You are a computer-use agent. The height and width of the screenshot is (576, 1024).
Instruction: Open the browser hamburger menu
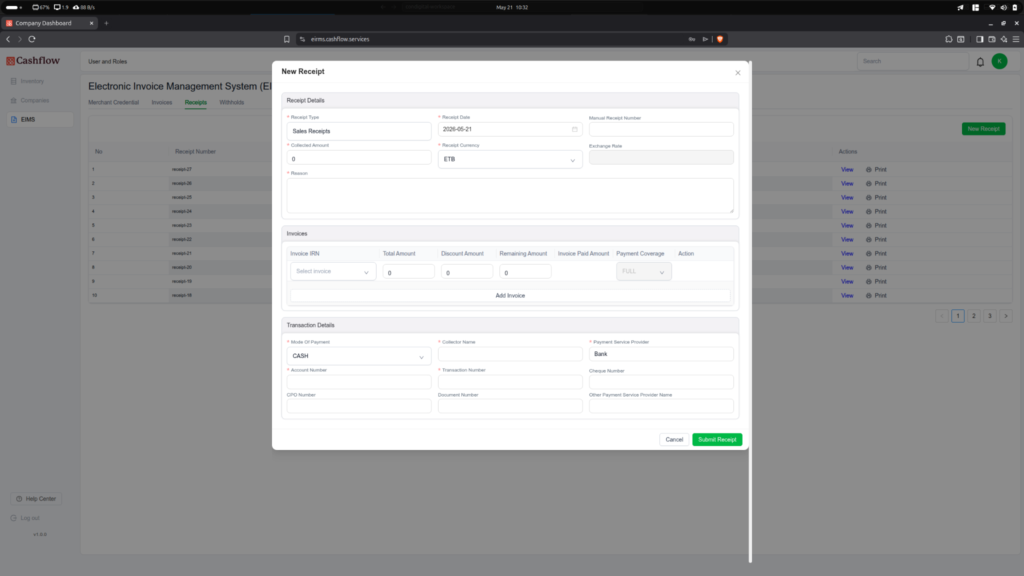coord(1016,39)
